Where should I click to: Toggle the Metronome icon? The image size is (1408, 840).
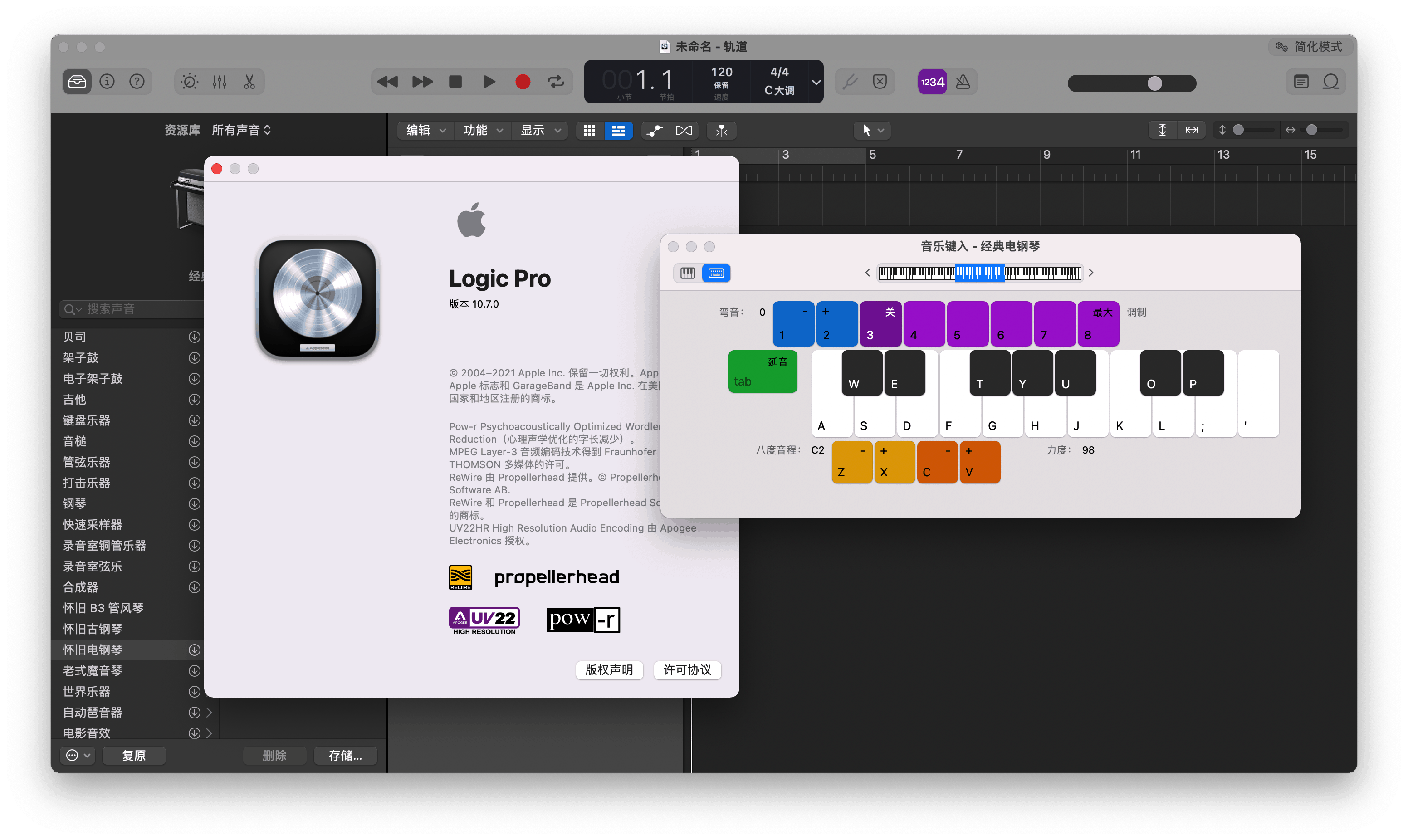(x=963, y=82)
